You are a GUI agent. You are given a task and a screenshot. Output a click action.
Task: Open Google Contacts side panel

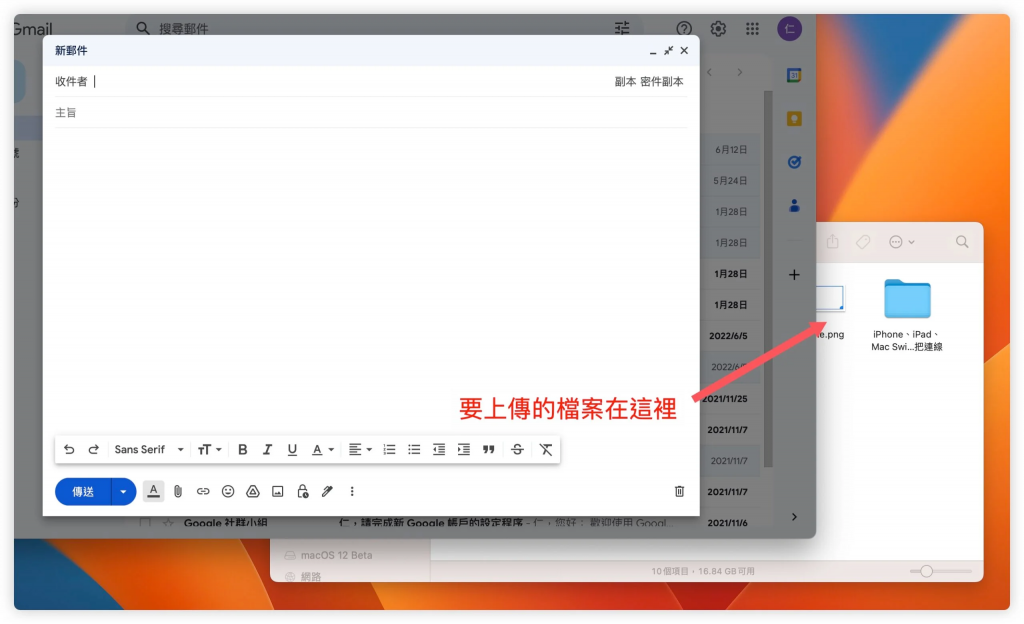[794, 206]
